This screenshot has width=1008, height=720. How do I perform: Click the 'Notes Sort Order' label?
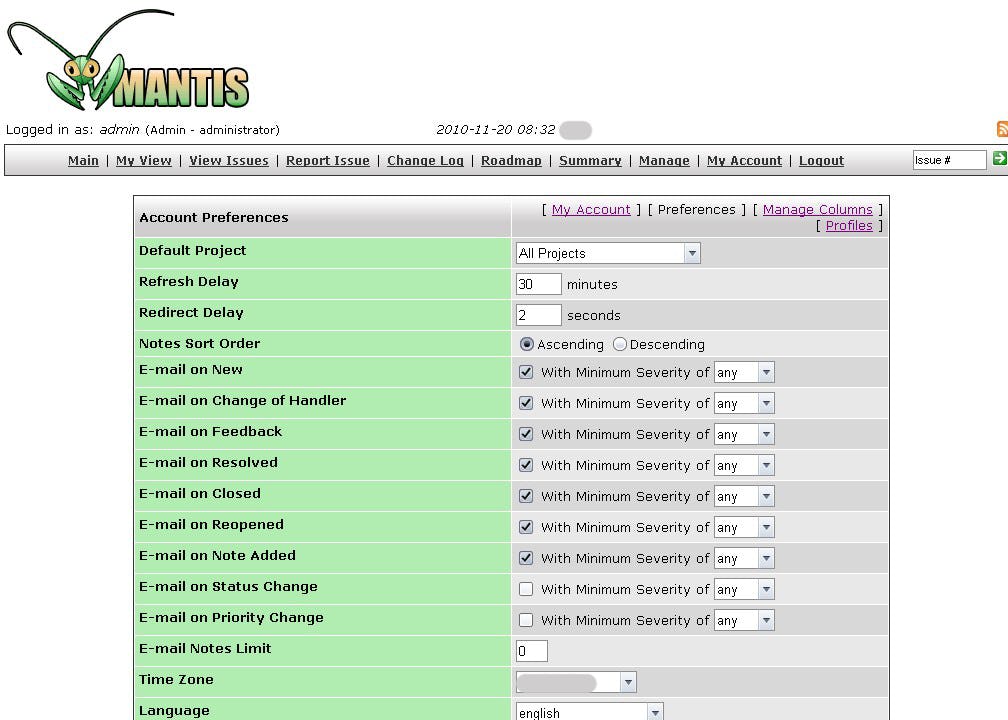coord(200,343)
